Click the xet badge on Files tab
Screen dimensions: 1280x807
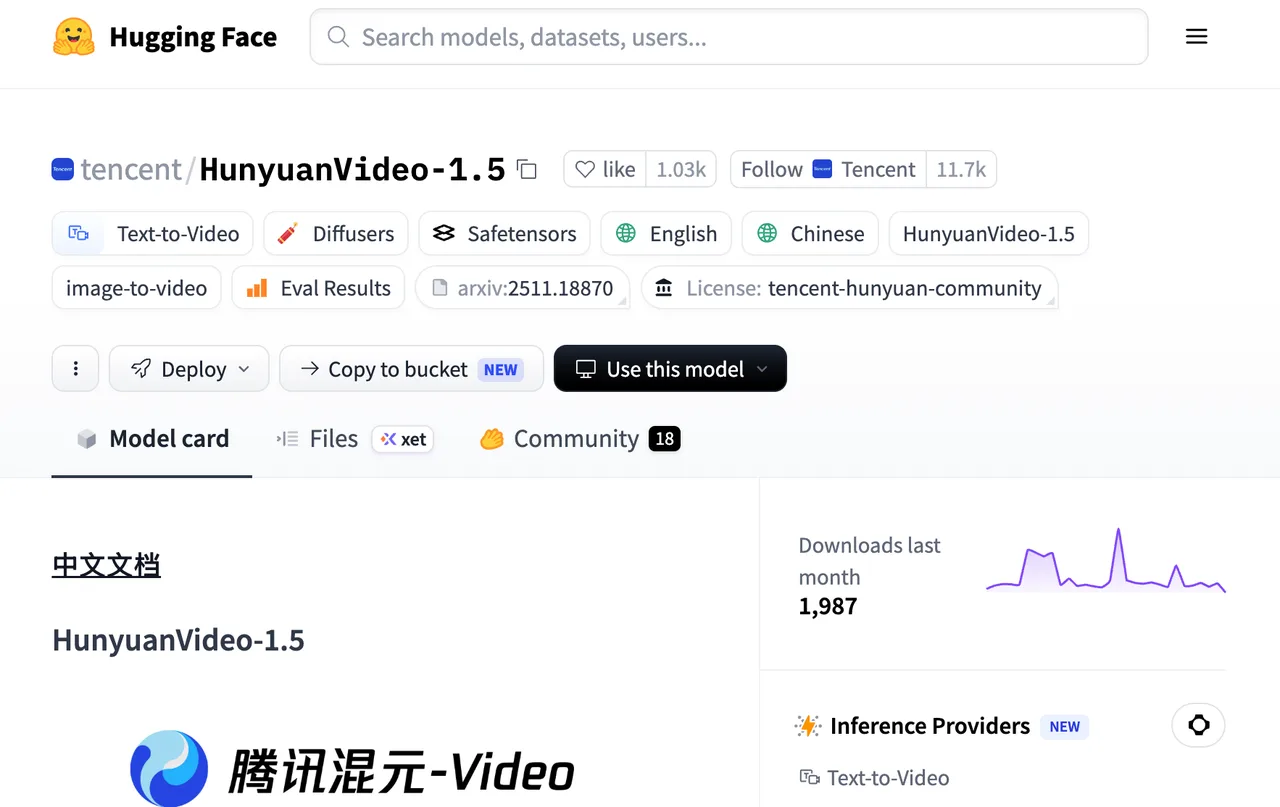(403, 439)
